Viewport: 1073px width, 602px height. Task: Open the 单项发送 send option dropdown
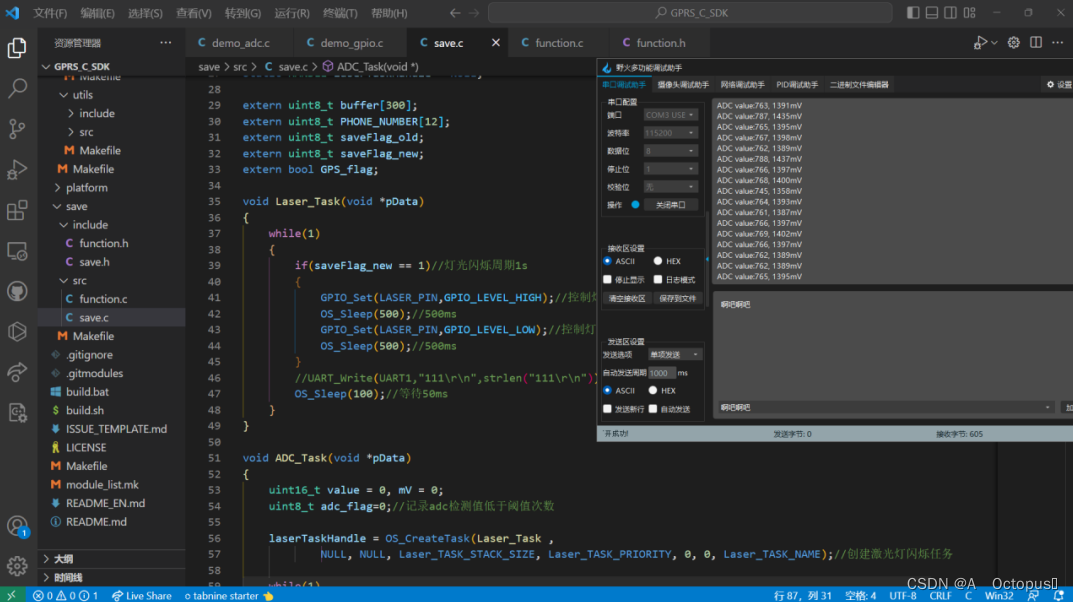point(674,354)
